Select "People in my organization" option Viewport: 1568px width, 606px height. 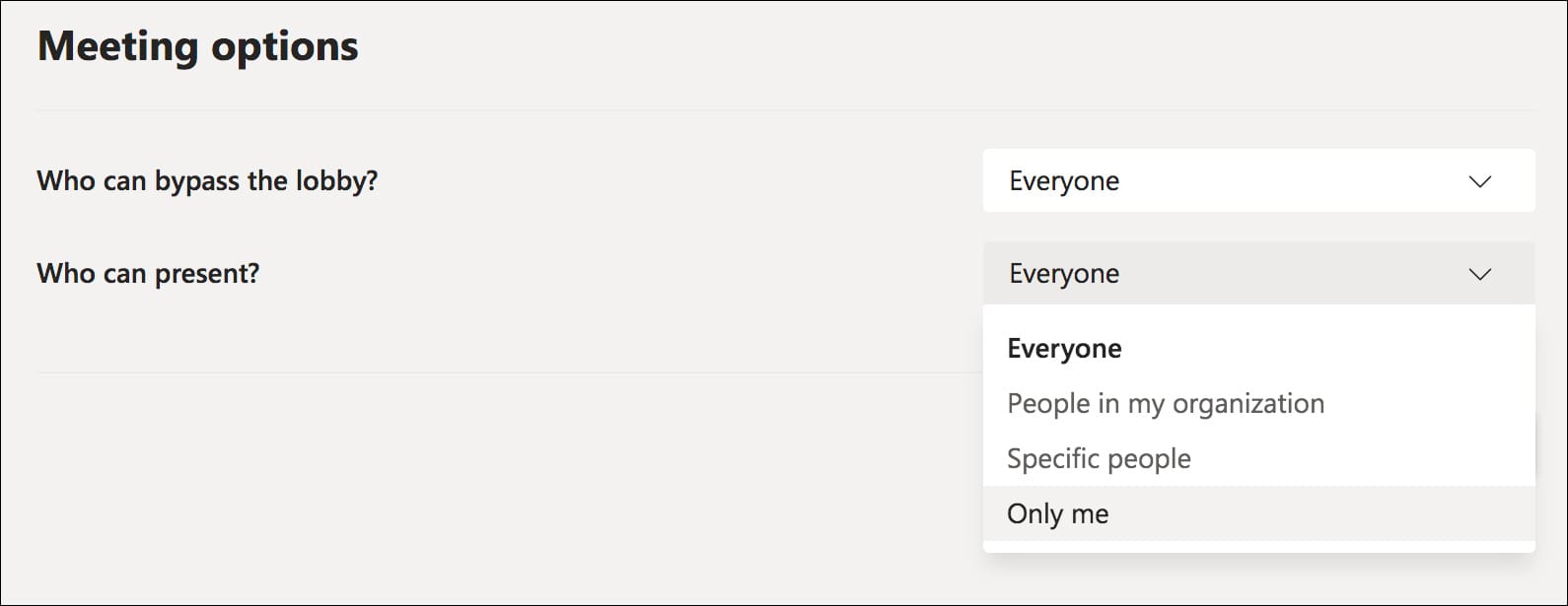point(1165,404)
